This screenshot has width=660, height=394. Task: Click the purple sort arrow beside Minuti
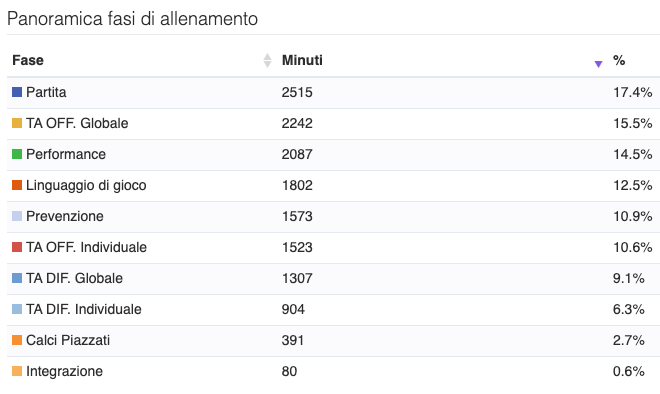point(598,64)
